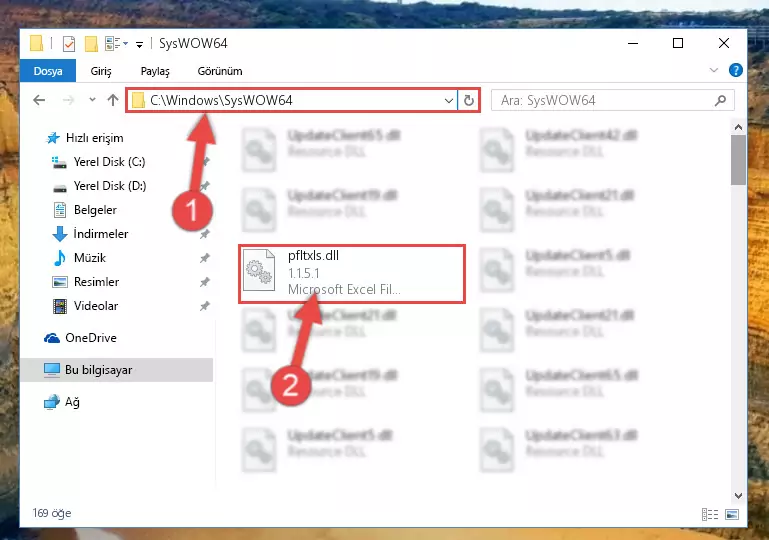Screen dimensions: 769x540
Task: Open the Customize Quick Access Toolbar dropdown
Action: (139, 45)
